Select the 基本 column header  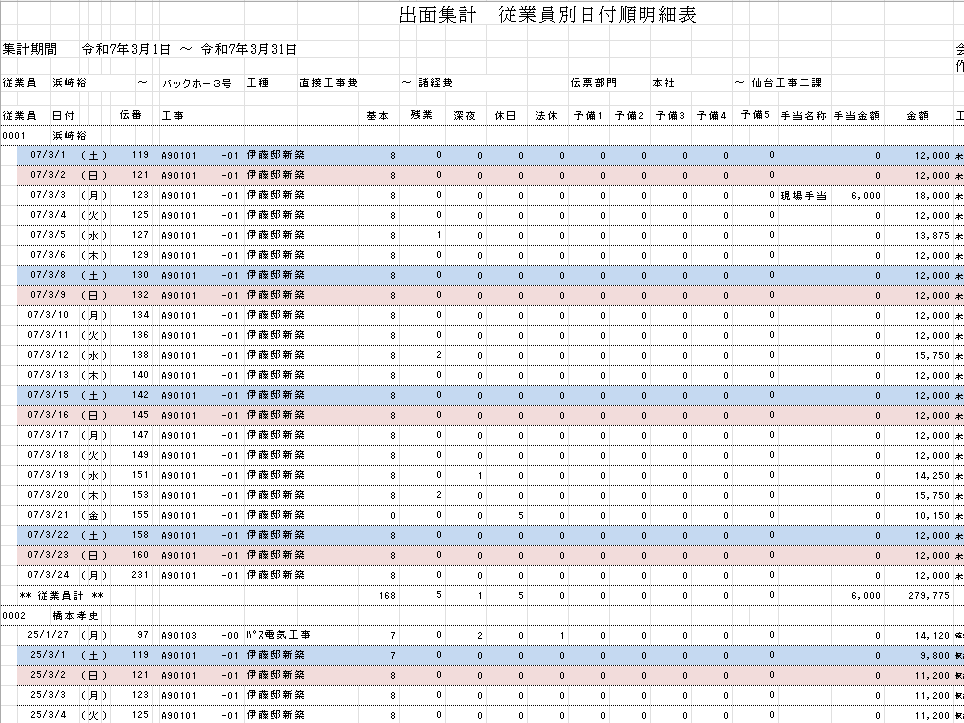(377, 116)
